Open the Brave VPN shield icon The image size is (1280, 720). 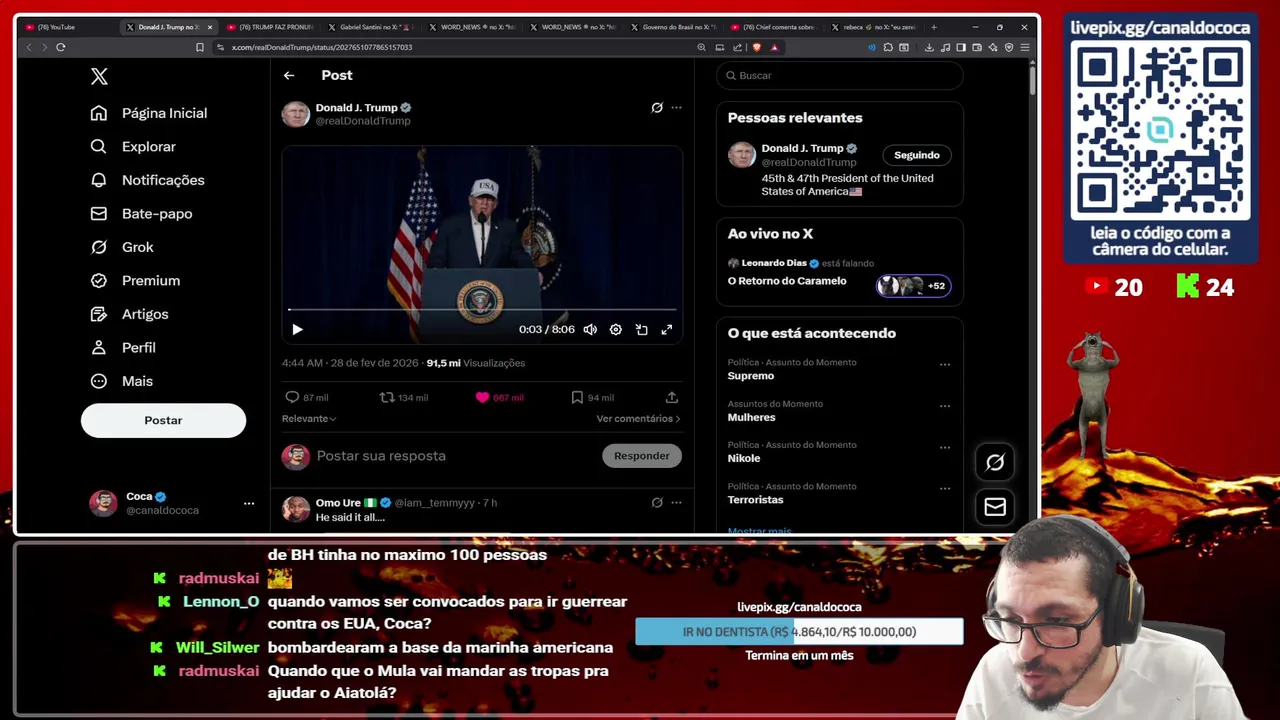(1009, 47)
